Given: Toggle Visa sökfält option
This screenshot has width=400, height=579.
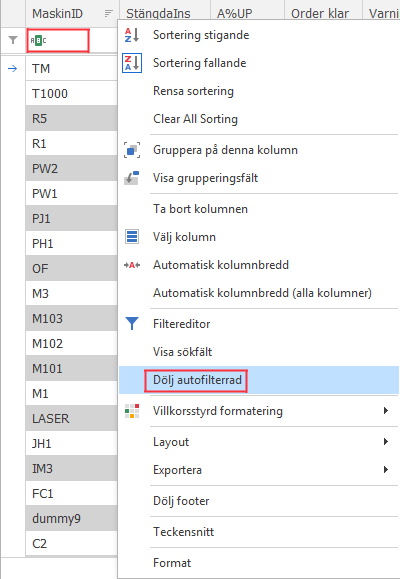Looking at the screenshot, I should pos(259,352).
